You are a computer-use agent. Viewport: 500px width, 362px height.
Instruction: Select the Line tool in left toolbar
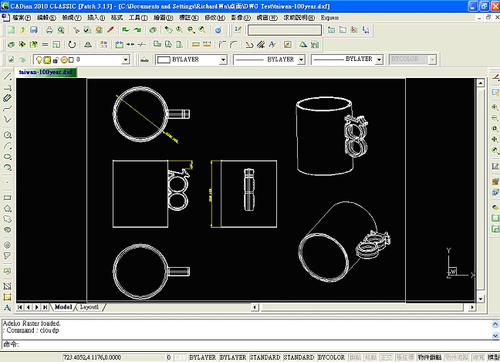[7, 77]
